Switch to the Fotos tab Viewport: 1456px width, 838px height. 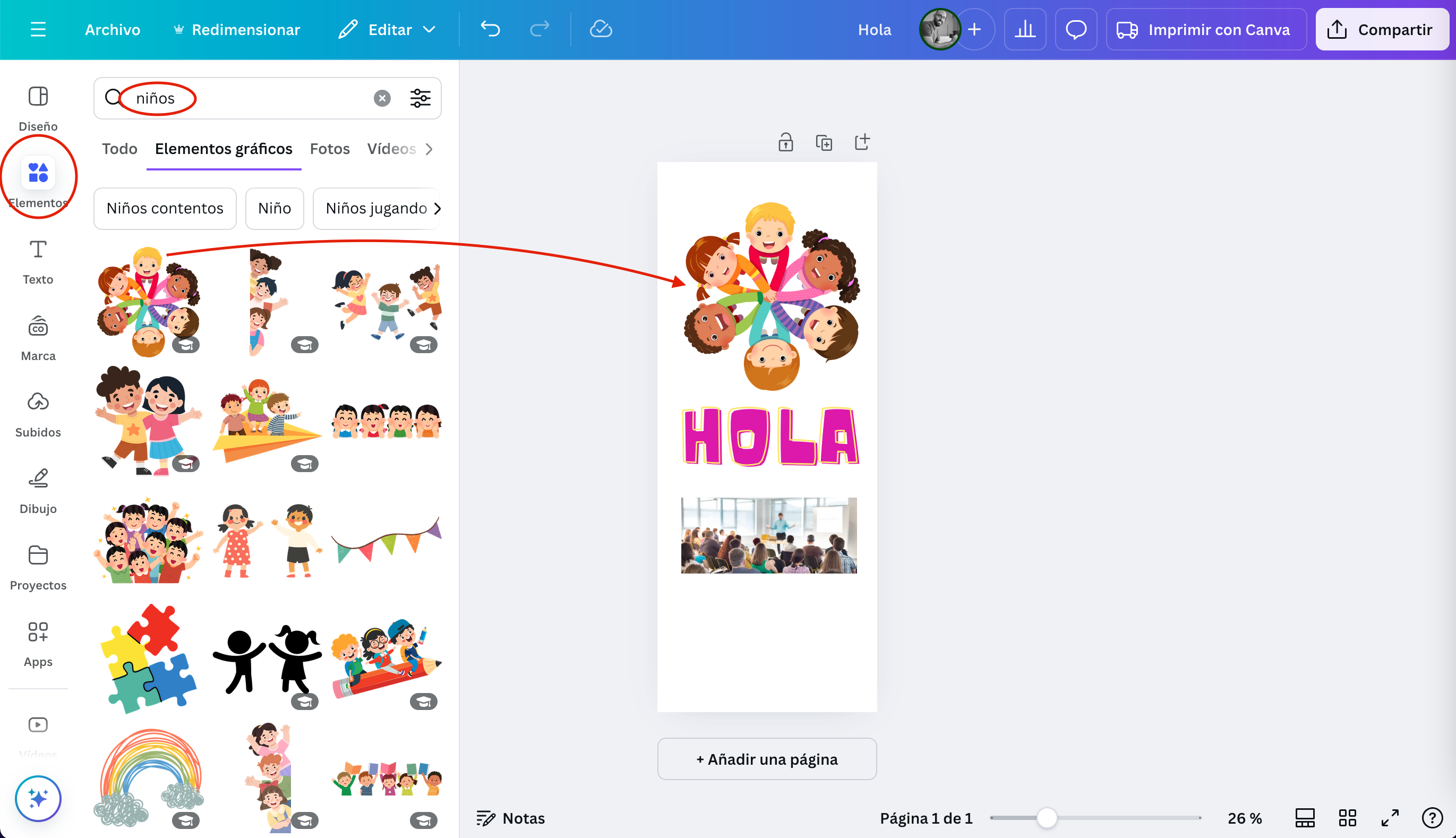pos(329,149)
